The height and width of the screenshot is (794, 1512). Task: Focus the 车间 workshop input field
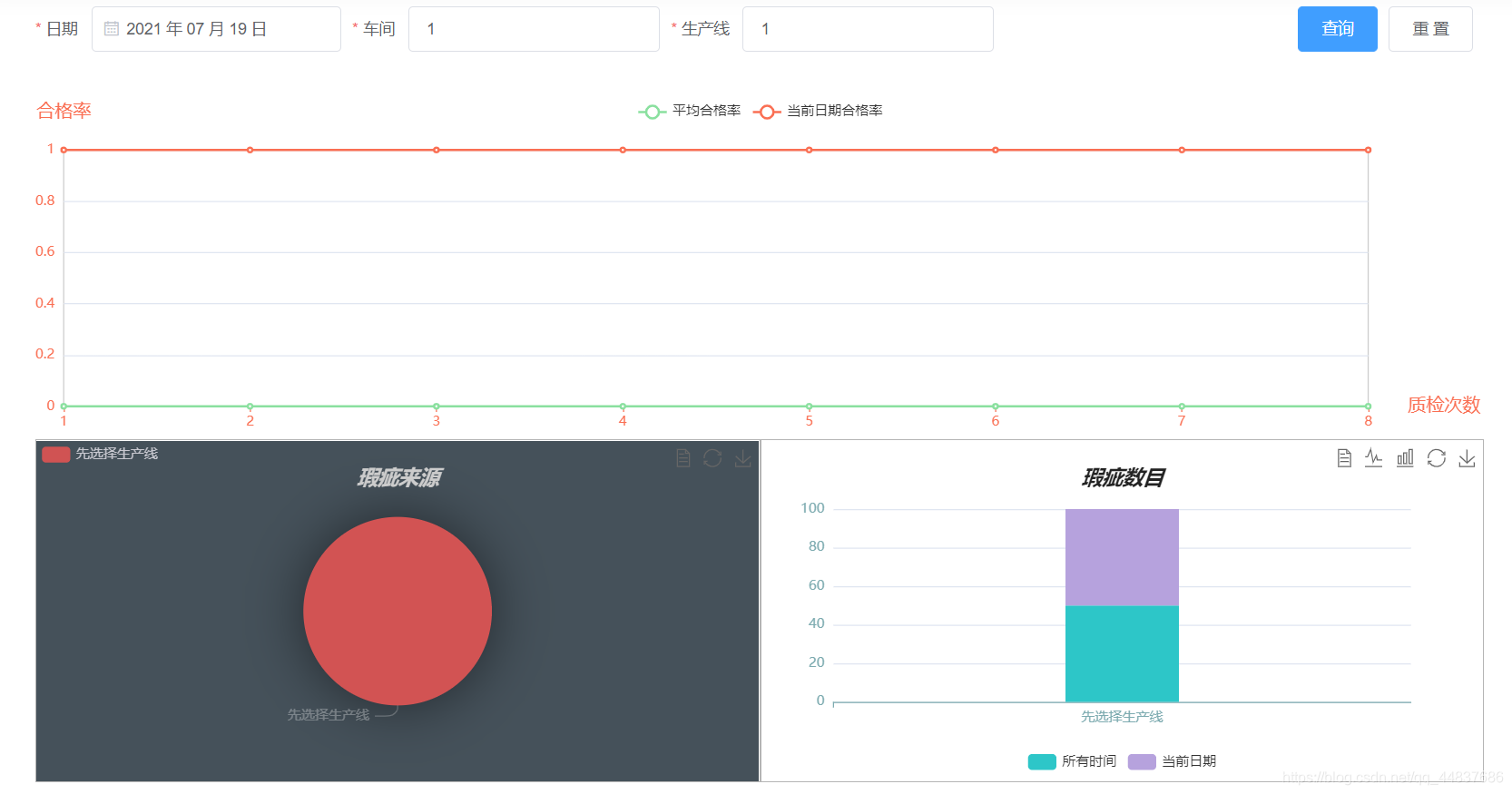[x=534, y=29]
